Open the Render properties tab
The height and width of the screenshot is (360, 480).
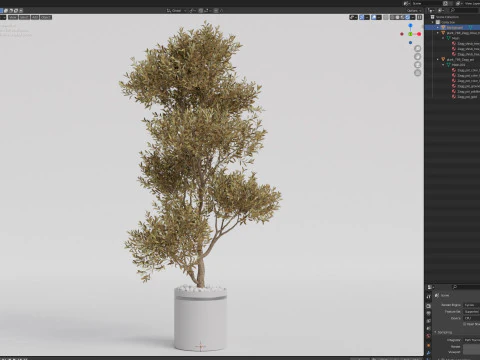pos(429,306)
